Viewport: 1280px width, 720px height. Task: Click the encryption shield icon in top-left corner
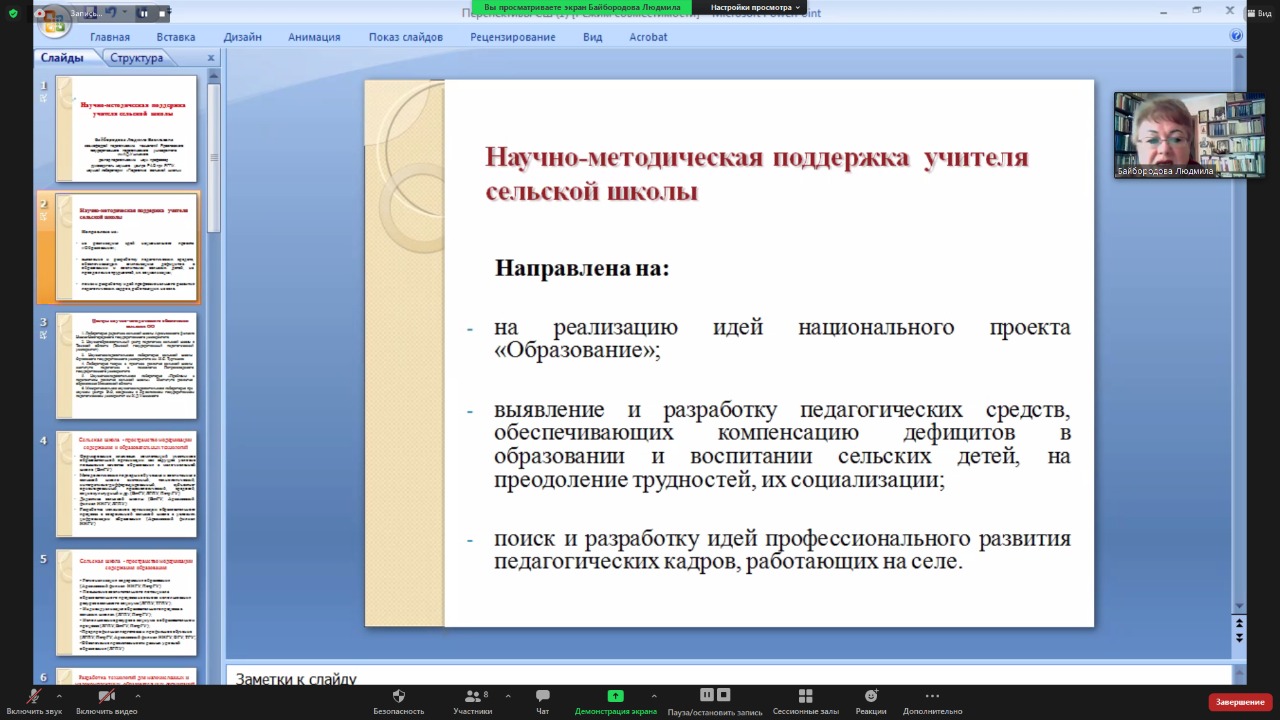pyautogui.click(x=13, y=13)
